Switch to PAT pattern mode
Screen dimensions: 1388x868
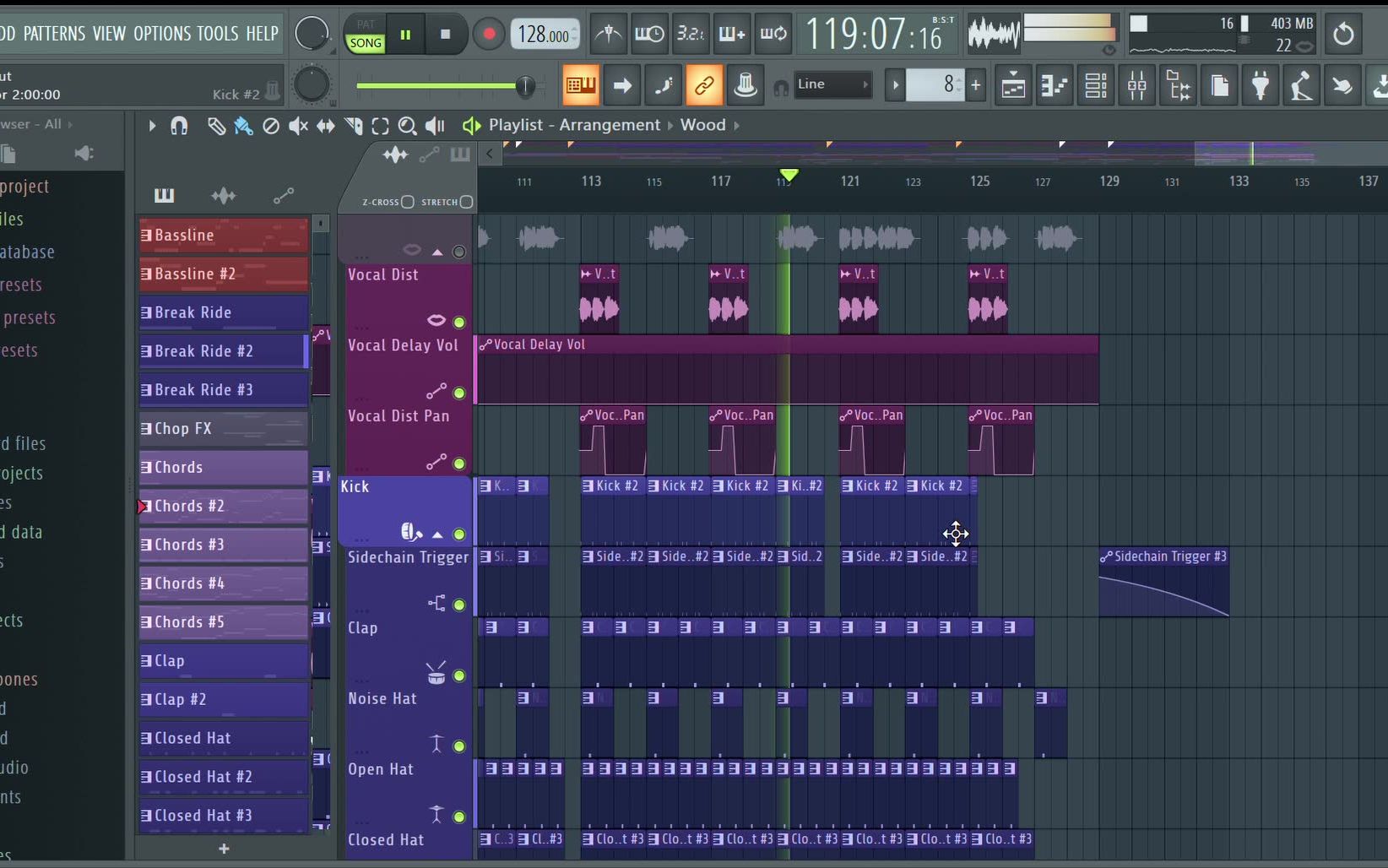366,24
